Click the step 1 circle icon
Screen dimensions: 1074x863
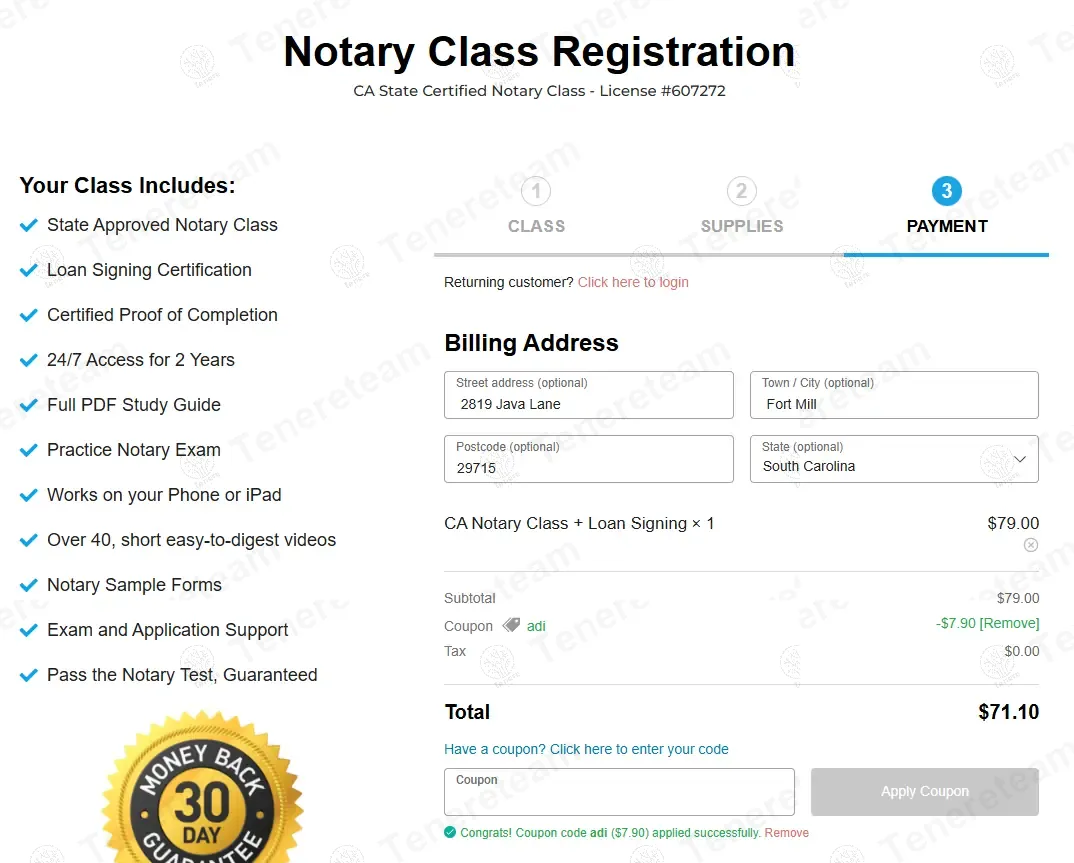point(536,191)
